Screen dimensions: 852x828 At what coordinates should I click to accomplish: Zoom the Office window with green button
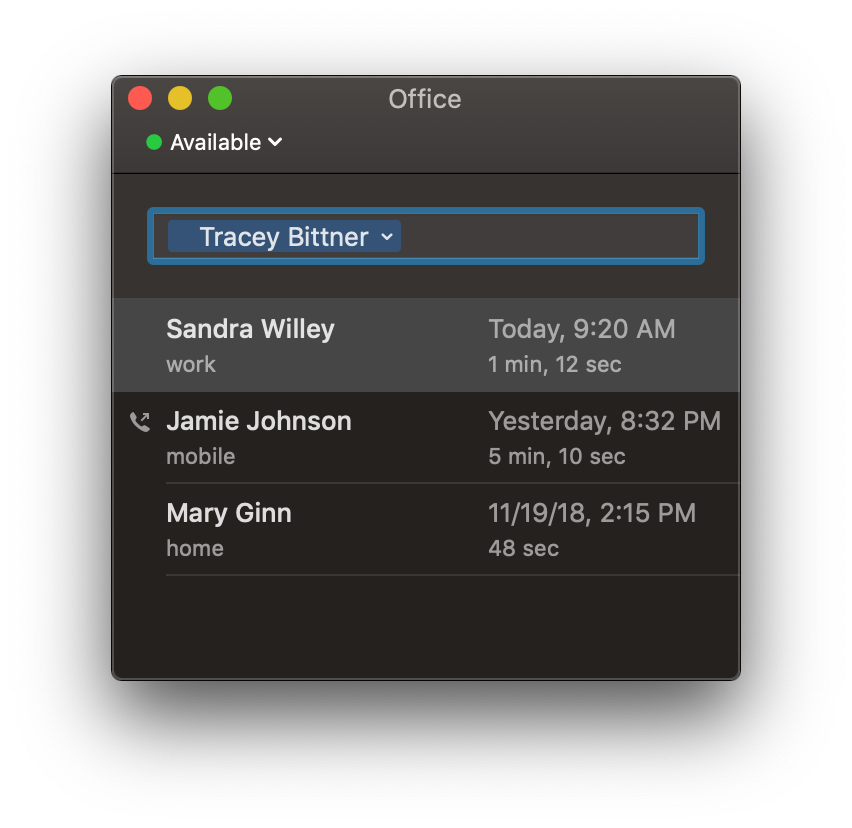coord(220,98)
